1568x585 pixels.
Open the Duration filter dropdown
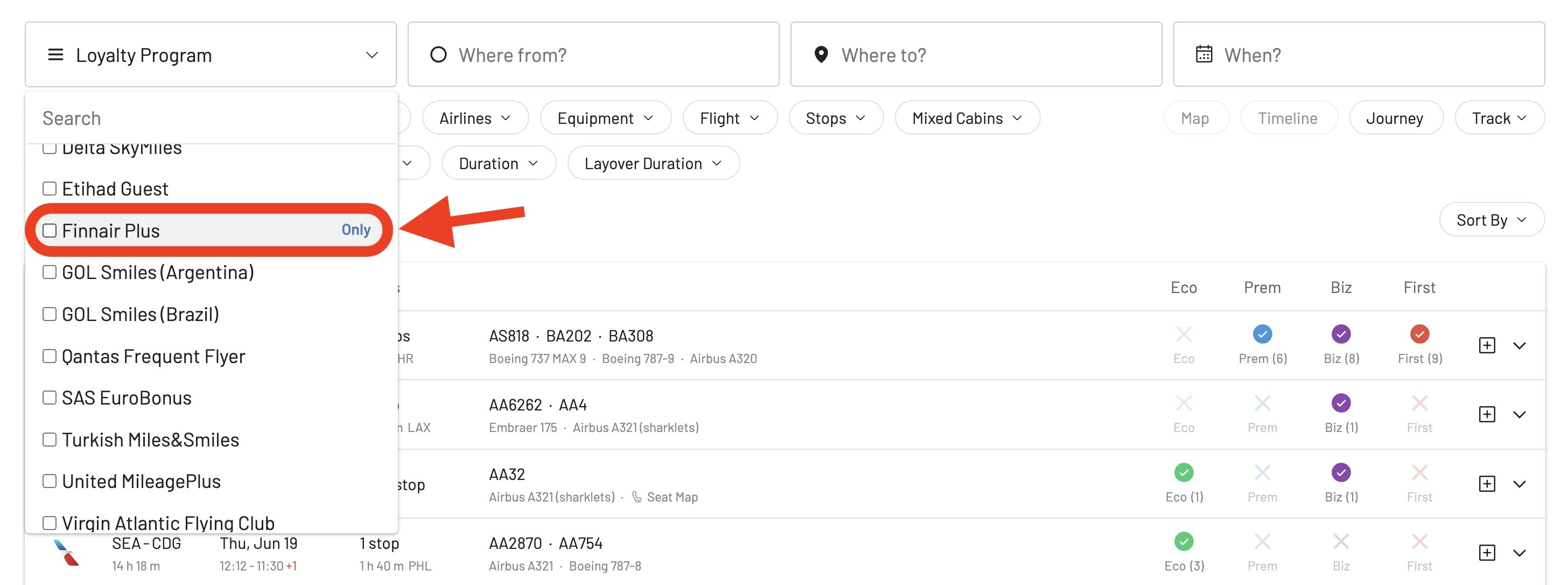[499, 163]
